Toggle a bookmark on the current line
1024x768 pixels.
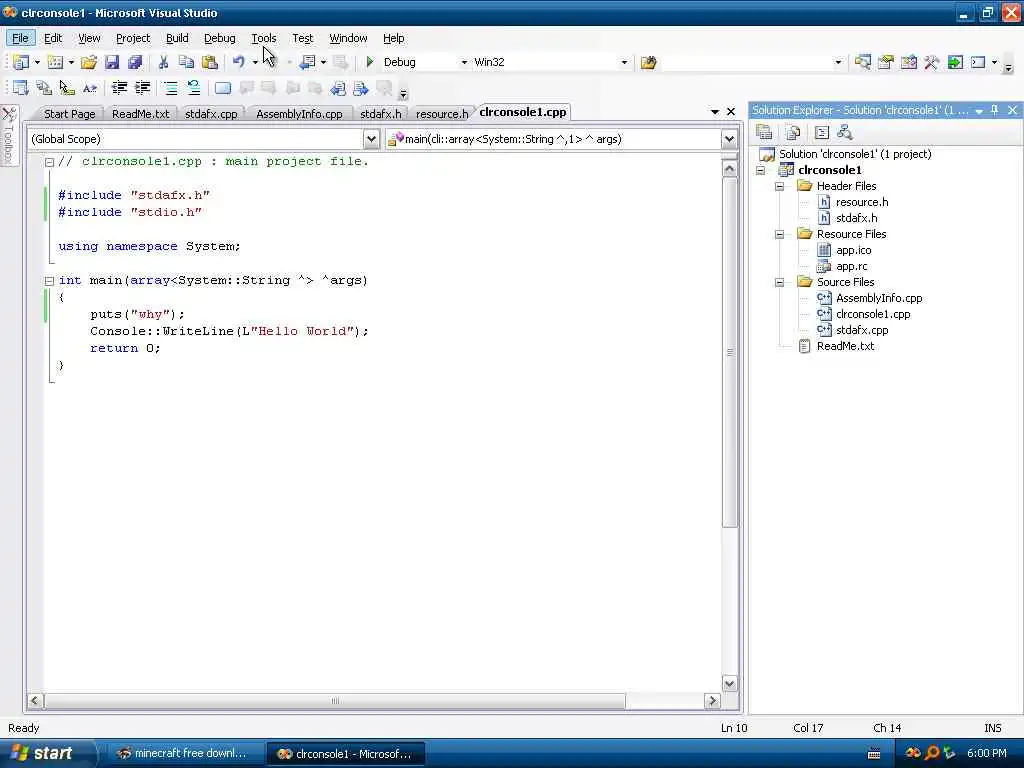[223, 88]
